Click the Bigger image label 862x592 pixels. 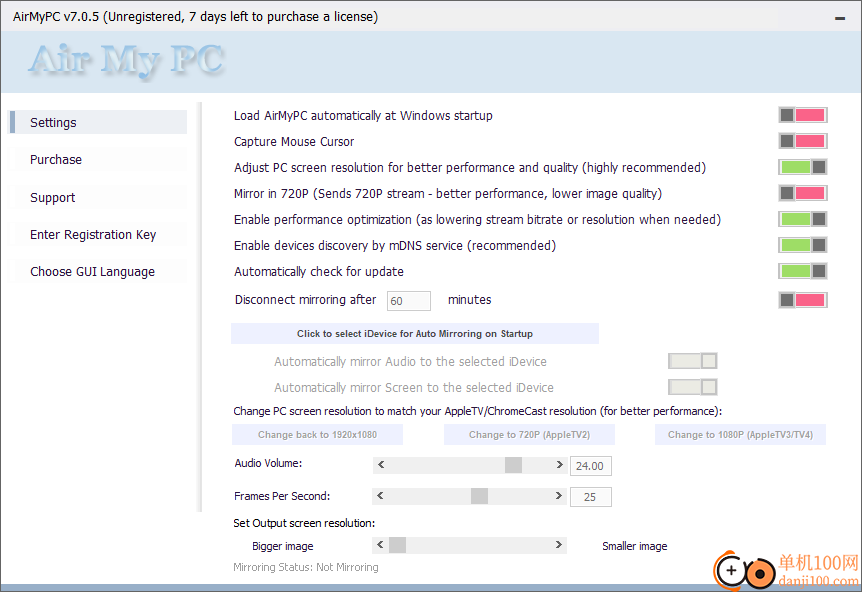[x=283, y=546]
